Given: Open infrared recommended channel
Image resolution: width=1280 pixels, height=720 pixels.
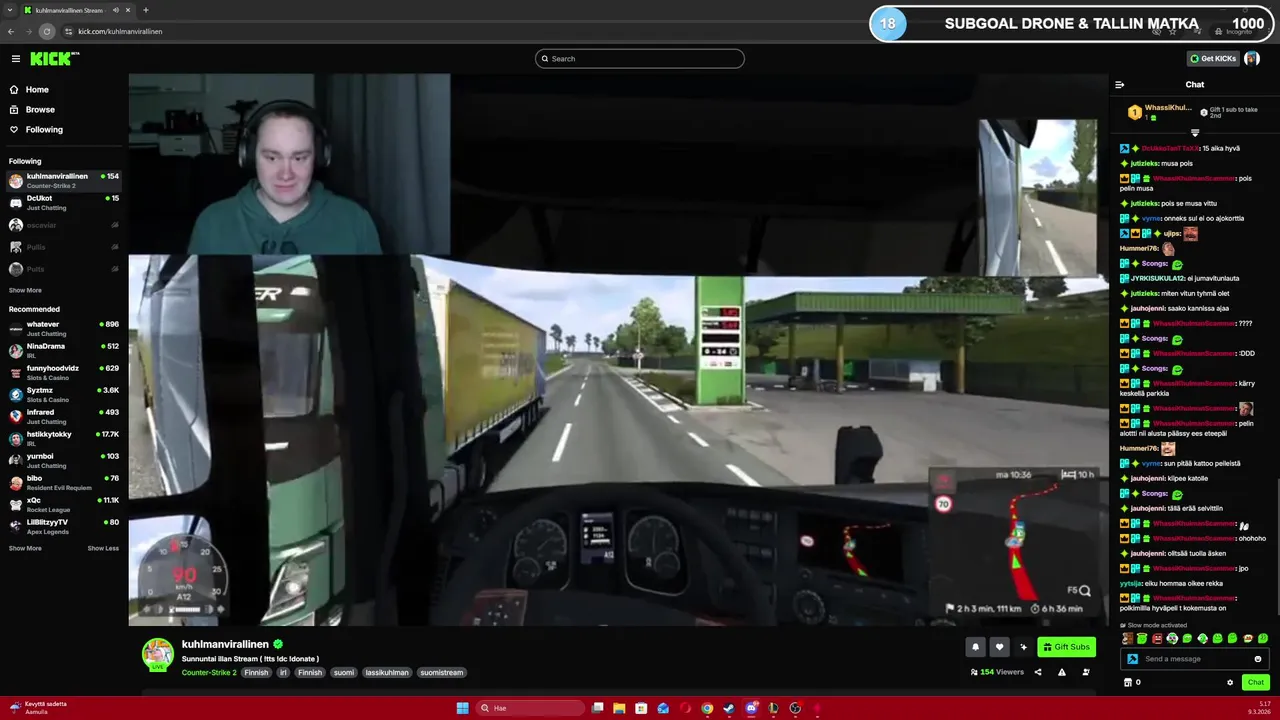Looking at the screenshot, I should coord(64,416).
